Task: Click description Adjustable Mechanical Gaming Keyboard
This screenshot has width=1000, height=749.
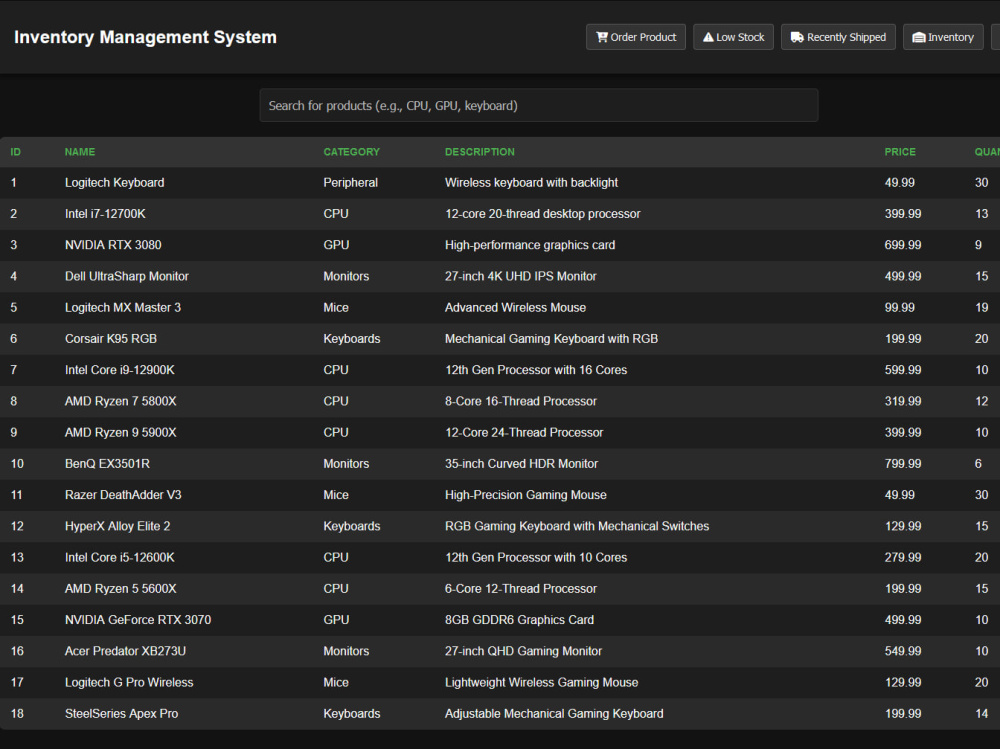Action: pos(554,714)
